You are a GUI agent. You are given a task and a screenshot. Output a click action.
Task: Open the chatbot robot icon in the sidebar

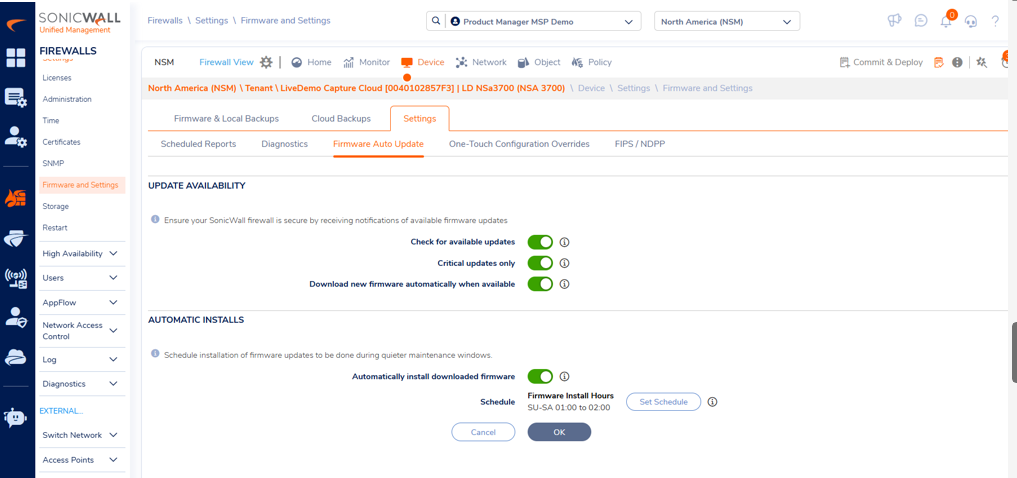point(16,418)
